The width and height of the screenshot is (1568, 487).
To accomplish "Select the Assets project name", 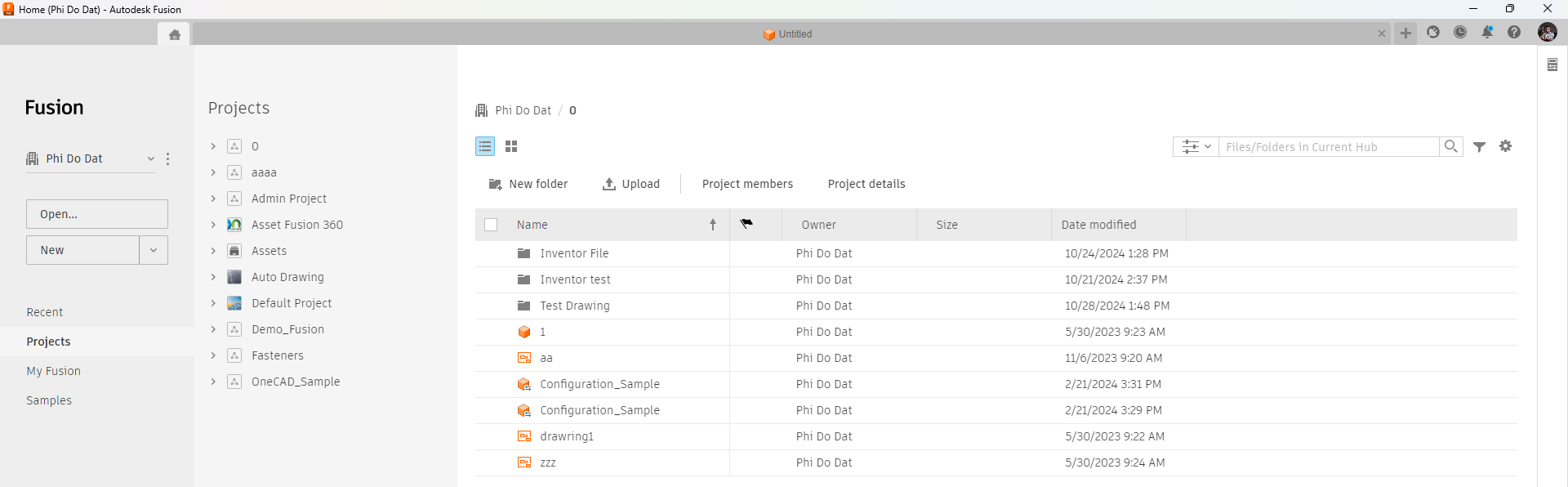I will click(269, 251).
